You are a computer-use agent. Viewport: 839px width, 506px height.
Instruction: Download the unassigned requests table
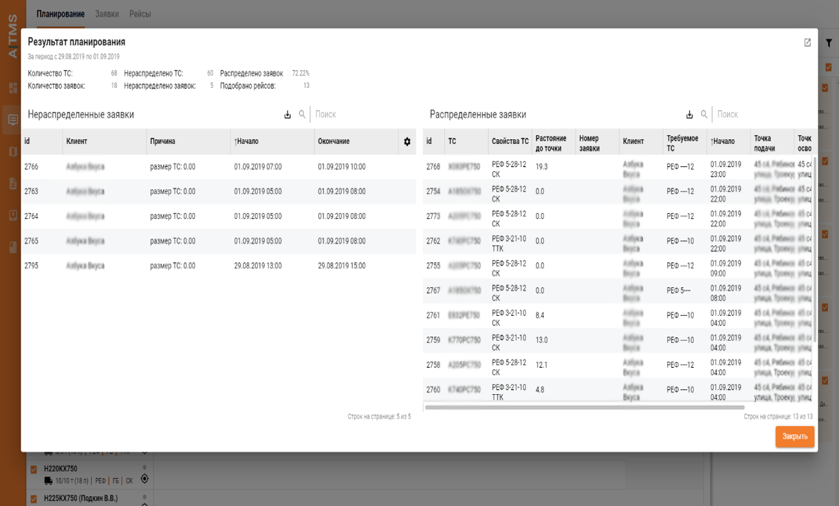(288, 115)
